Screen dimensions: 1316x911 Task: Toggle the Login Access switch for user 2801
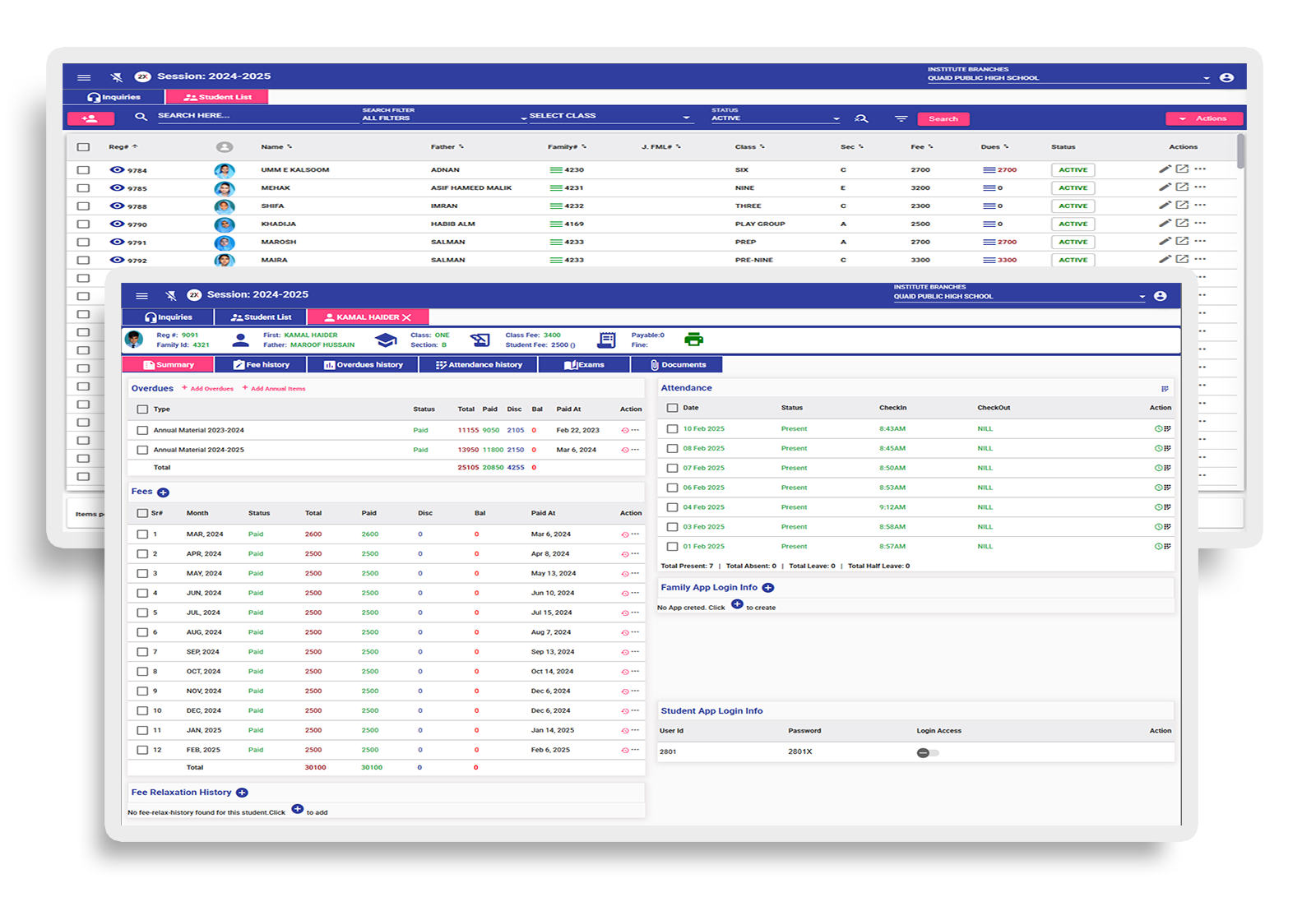point(927,752)
